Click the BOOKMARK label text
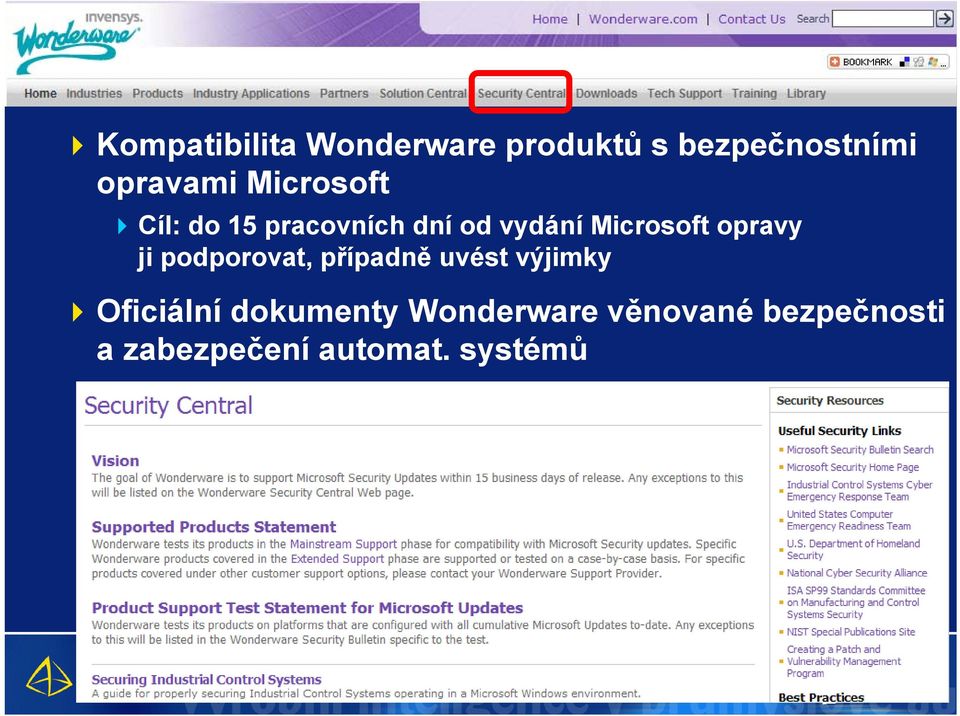Image resolution: width=960 pixels, height=716 pixels. pyautogui.click(x=867, y=62)
